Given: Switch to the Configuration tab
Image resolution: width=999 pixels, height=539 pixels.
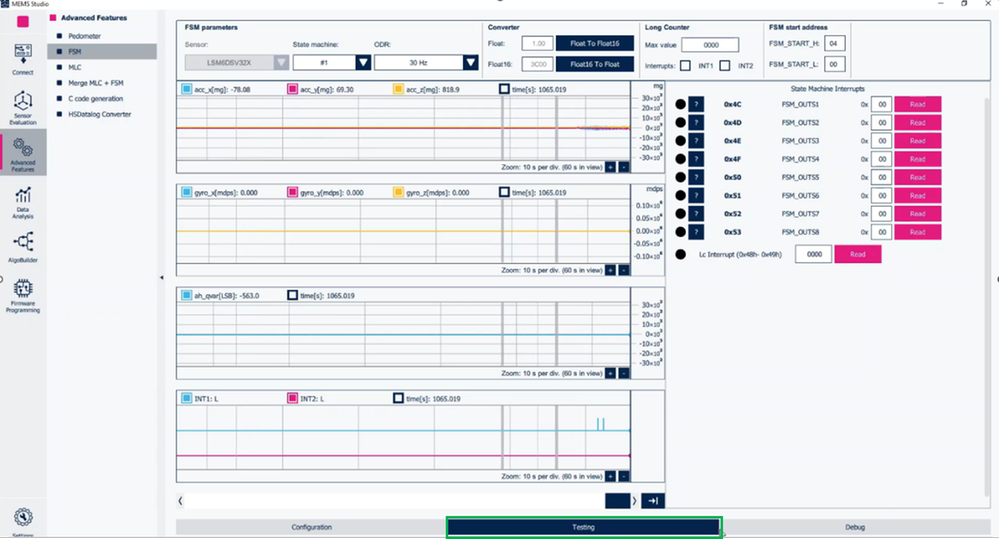Looking at the screenshot, I should pos(312,527).
